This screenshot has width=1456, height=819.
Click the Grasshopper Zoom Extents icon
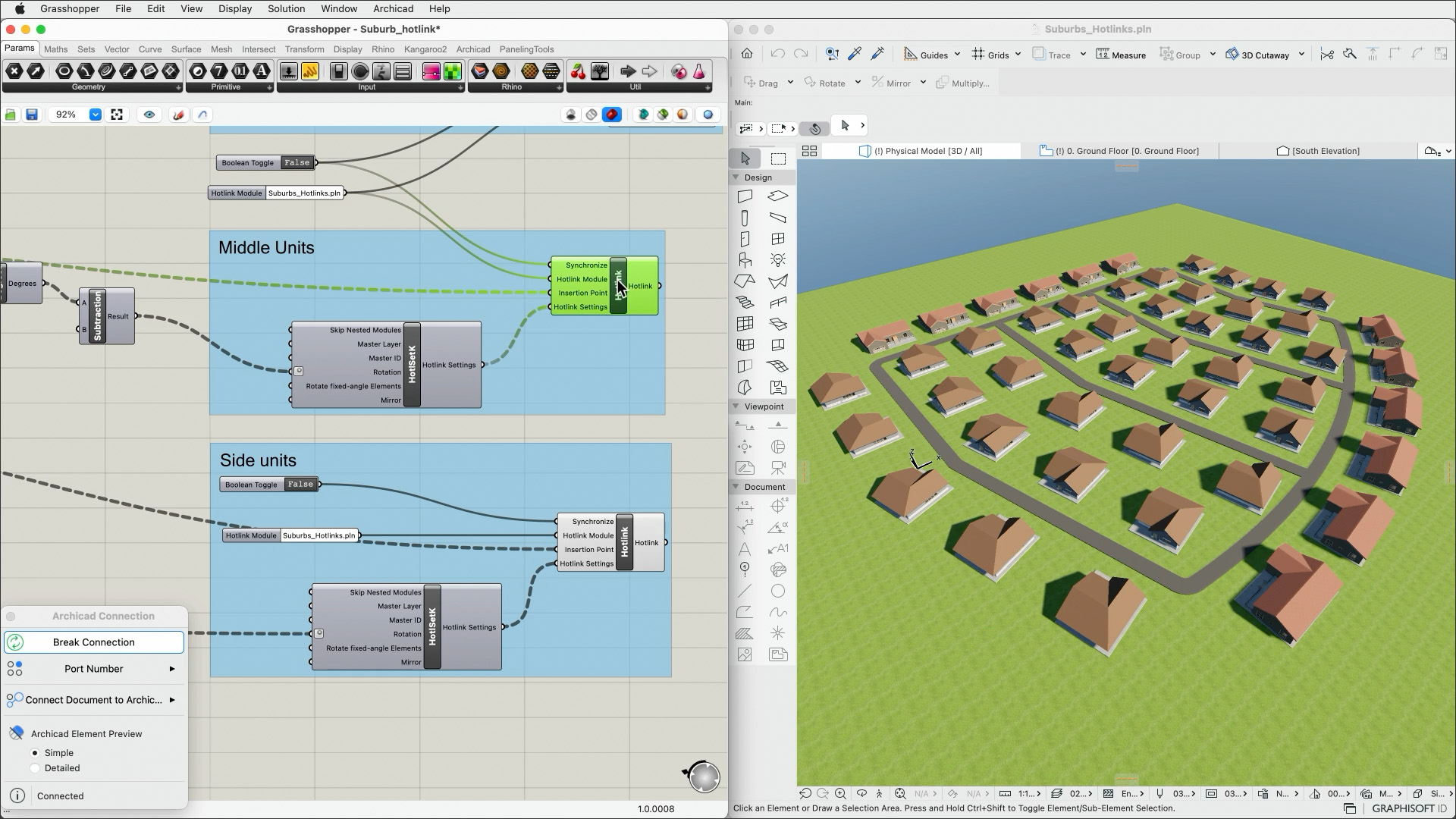pos(117,115)
